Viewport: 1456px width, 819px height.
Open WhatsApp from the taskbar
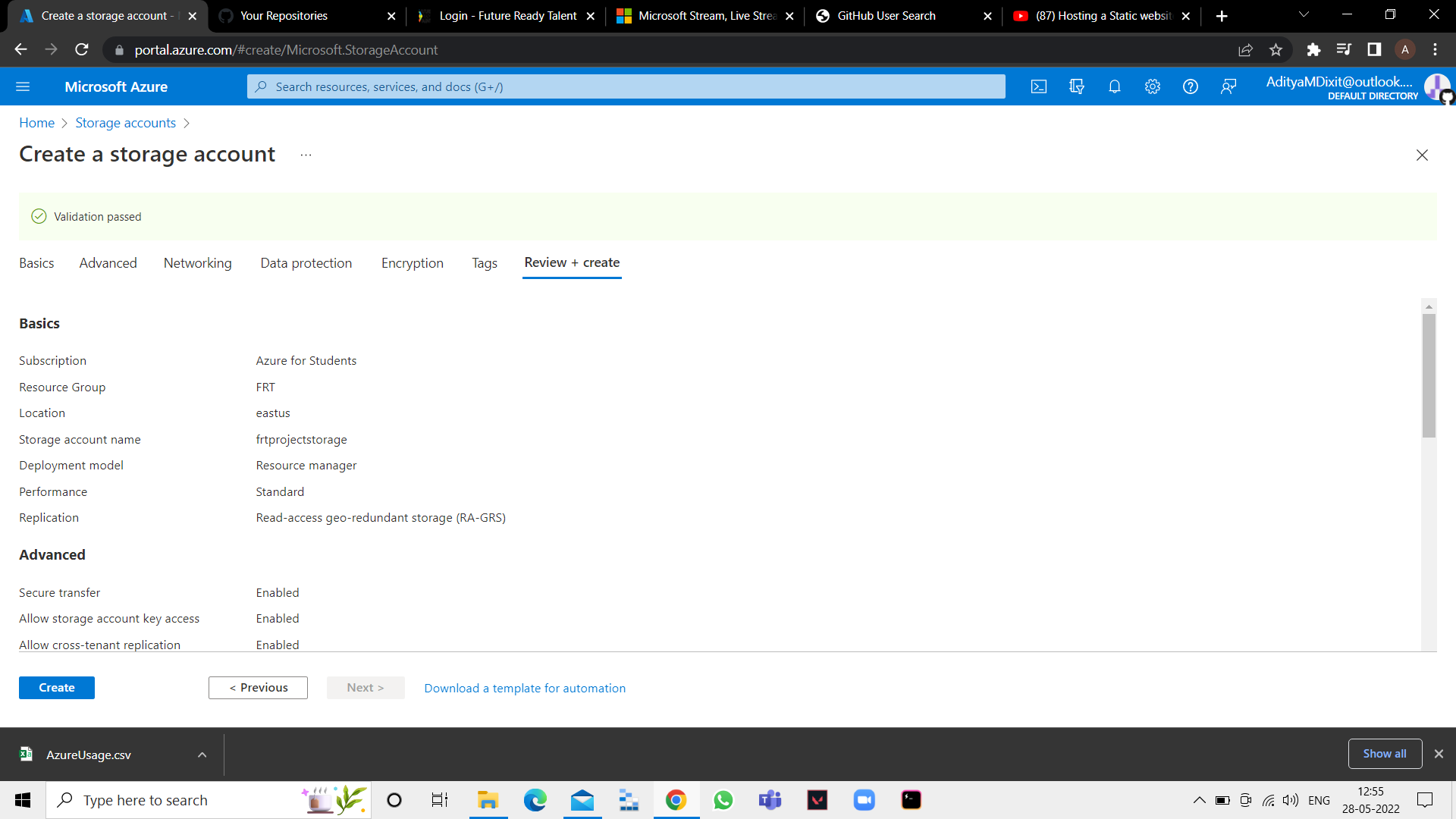click(x=723, y=800)
